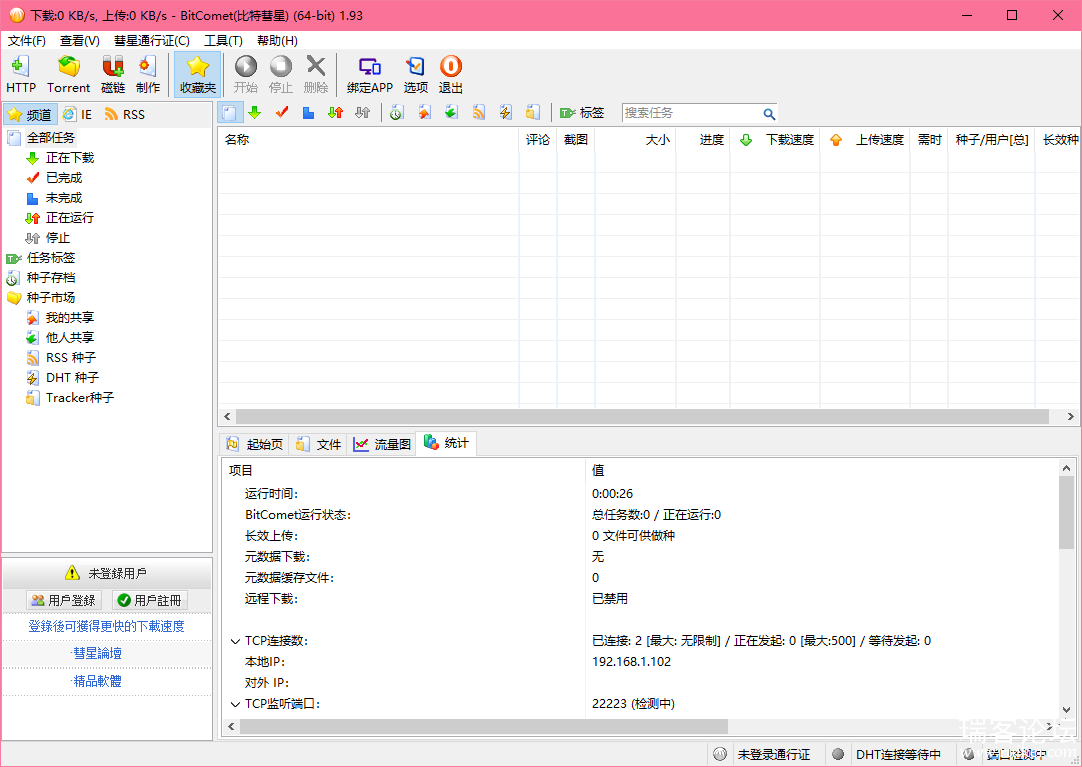The image size is (1082, 767).
Task: Select all-tasks filter icon in task toolbar
Action: (x=230, y=112)
